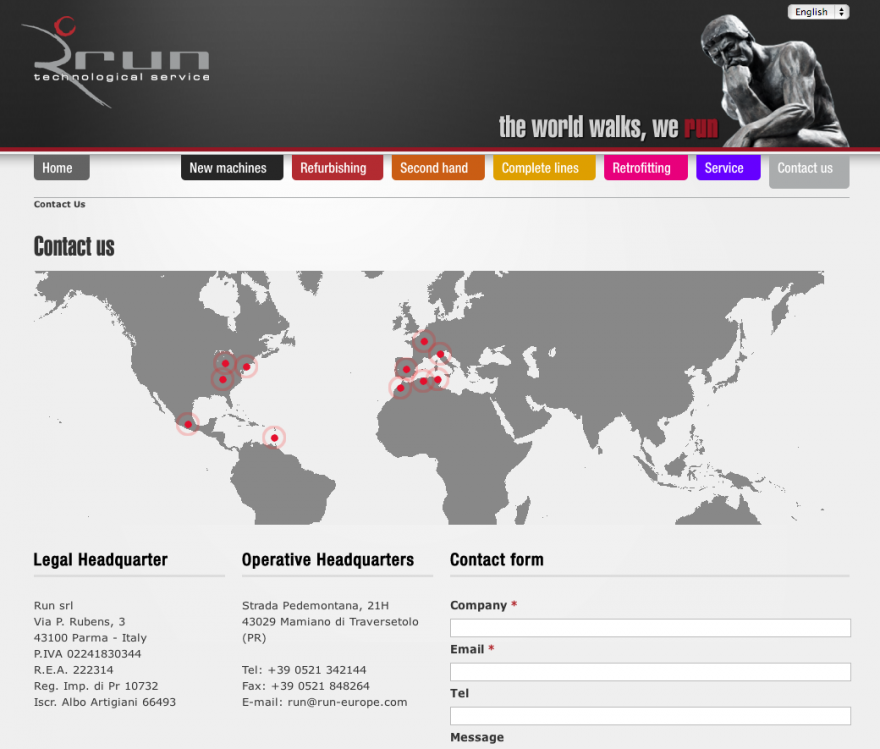
Task: Click the Message field label
Action: (x=477, y=737)
